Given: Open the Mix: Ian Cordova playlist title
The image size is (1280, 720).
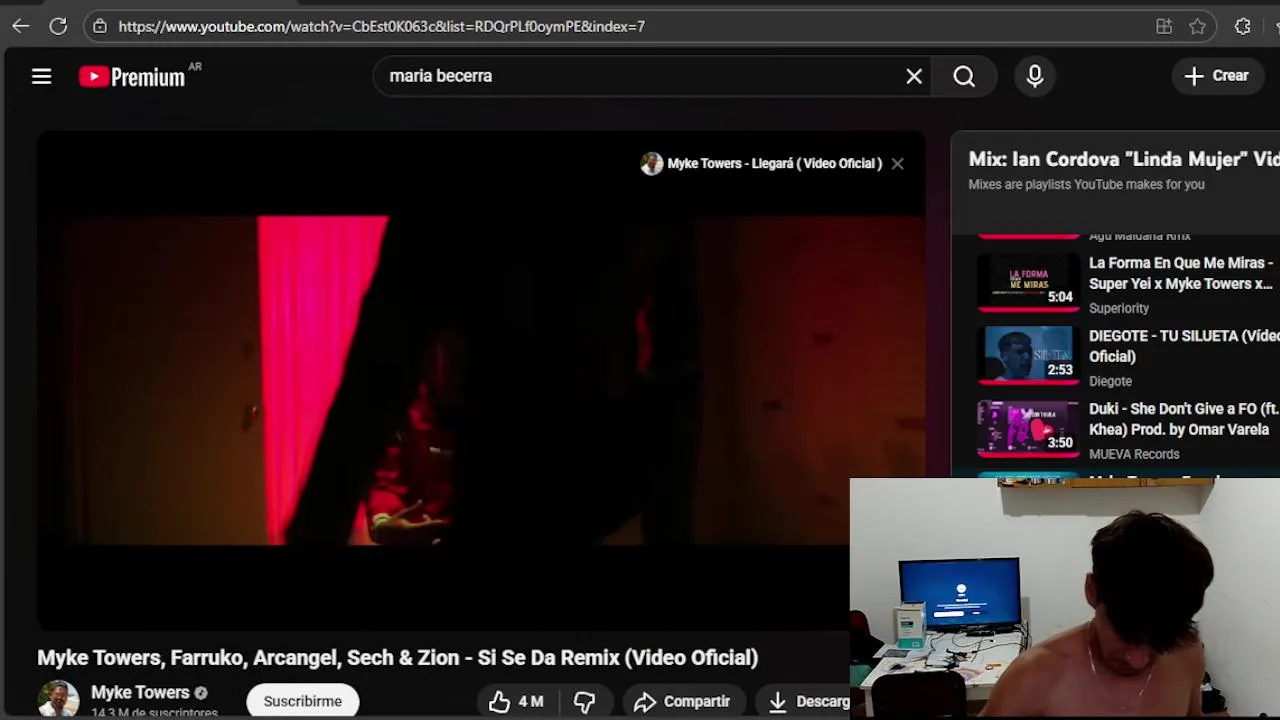Looking at the screenshot, I should 1124,159.
